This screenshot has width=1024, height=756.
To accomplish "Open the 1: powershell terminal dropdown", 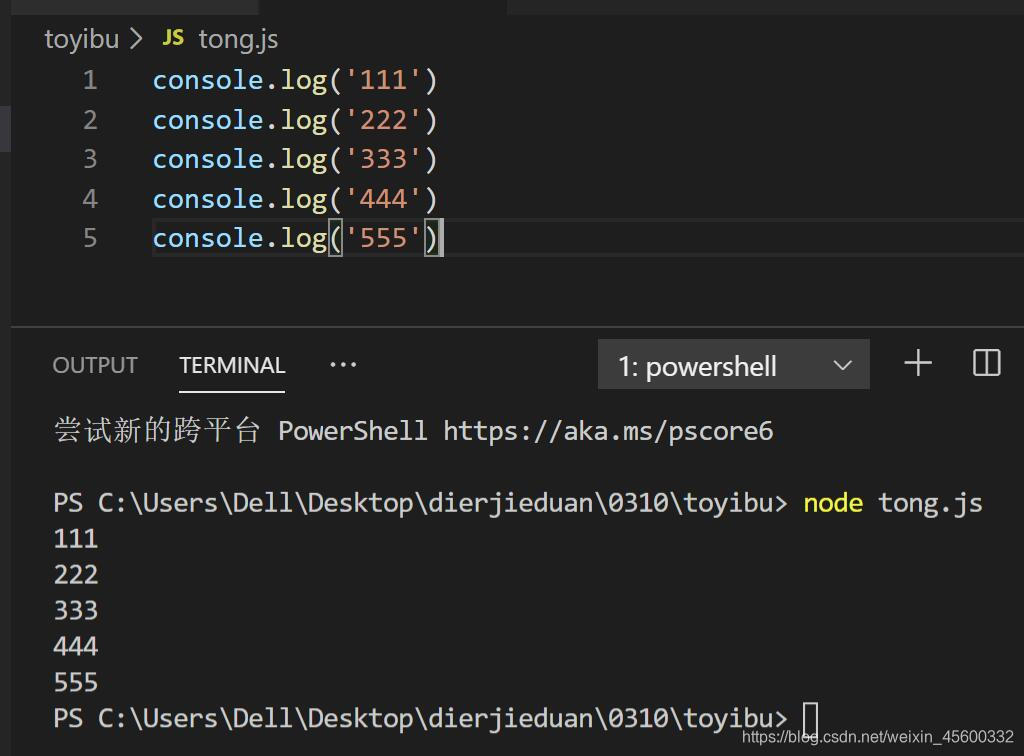I will (733, 364).
